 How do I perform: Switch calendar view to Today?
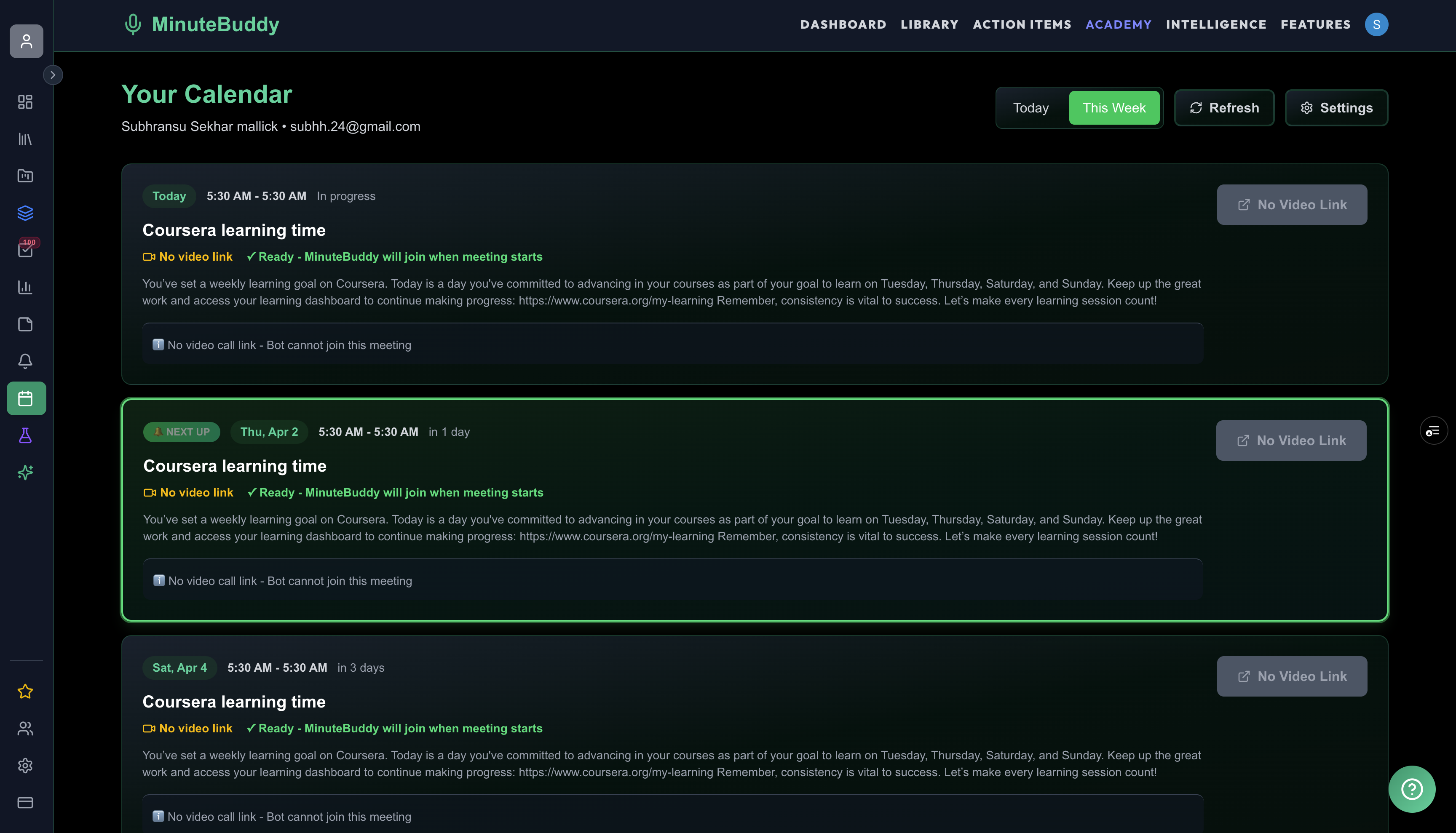coord(1031,107)
